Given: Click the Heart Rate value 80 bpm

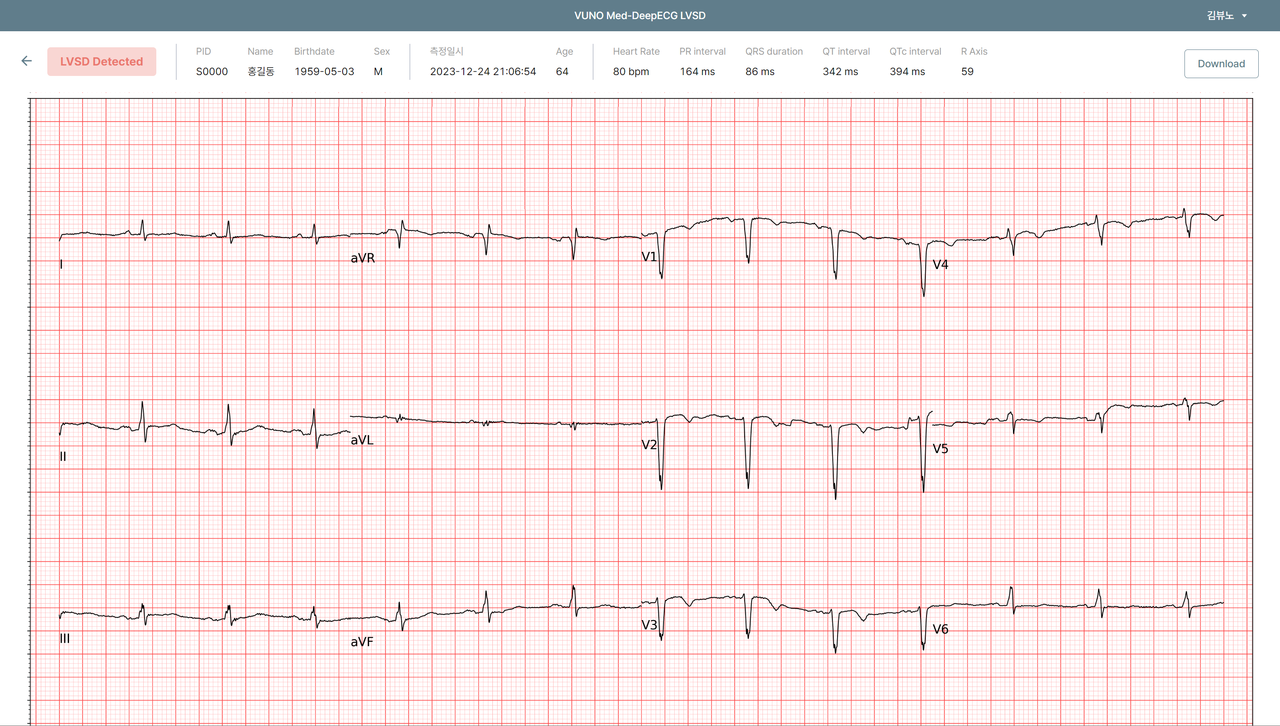Looking at the screenshot, I should coord(632,71).
